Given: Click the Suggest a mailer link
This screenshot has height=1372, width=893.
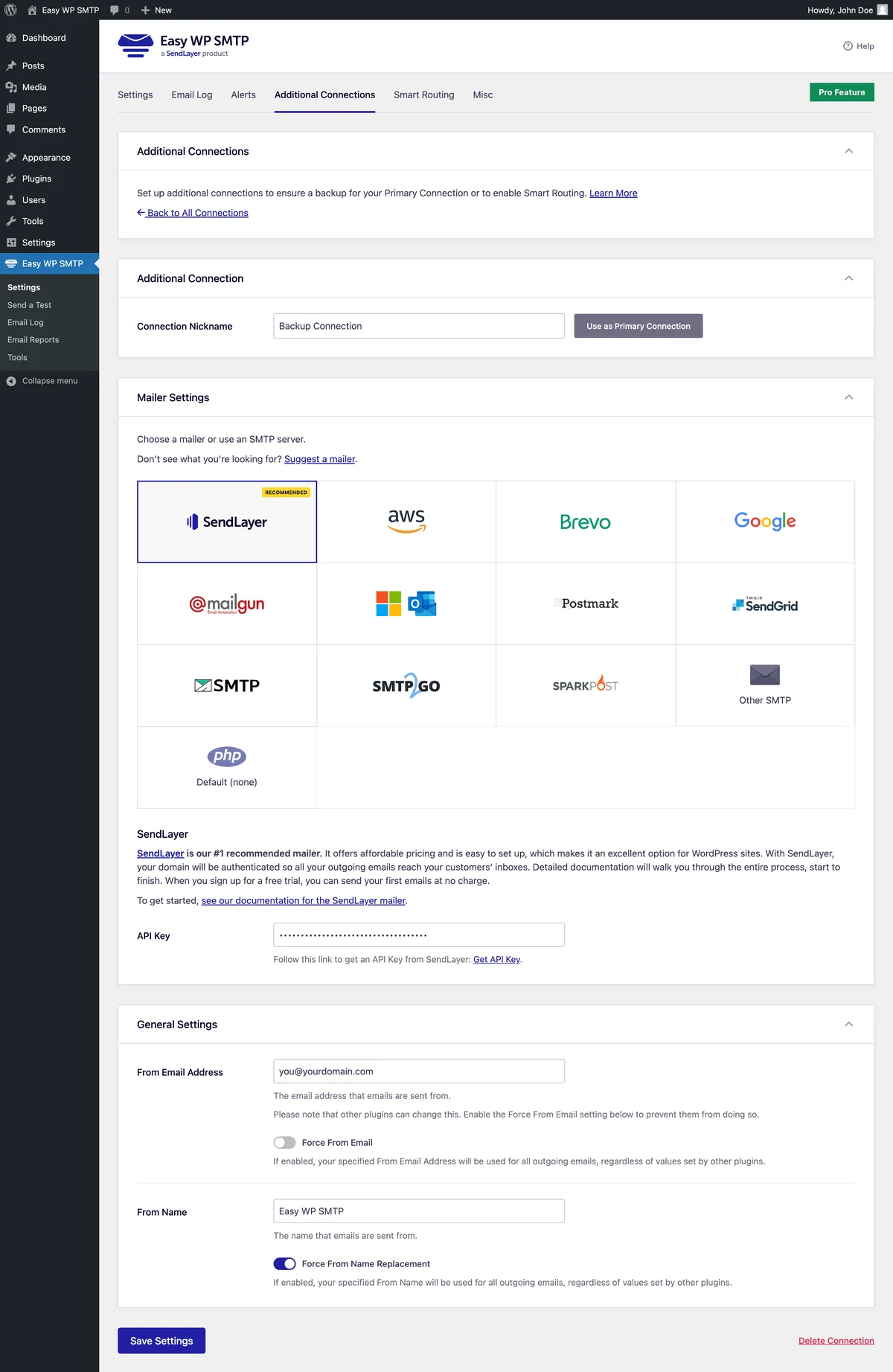Looking at the screenshot, I should 319,459.
